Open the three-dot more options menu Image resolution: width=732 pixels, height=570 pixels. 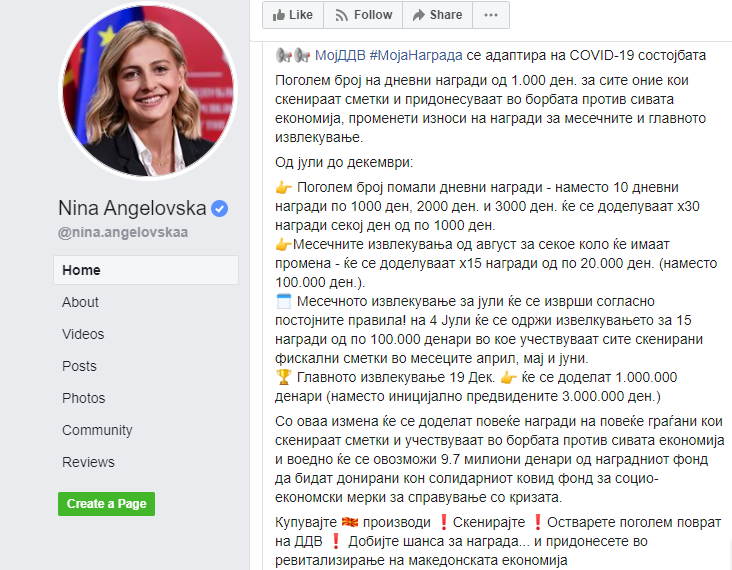(491, 15)
